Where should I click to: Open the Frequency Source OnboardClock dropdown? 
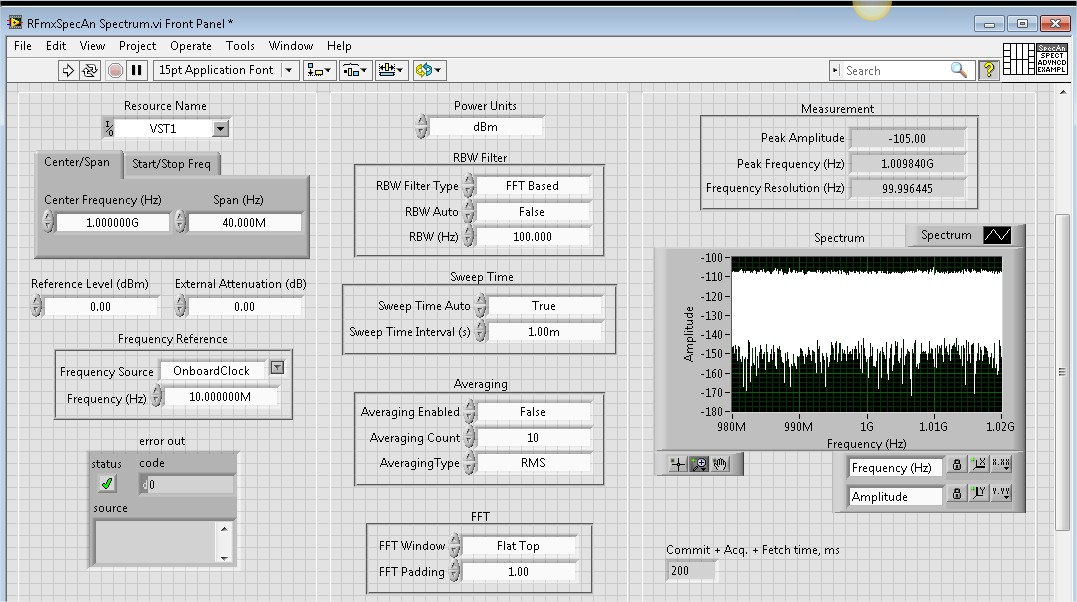[x=276, y=369]
